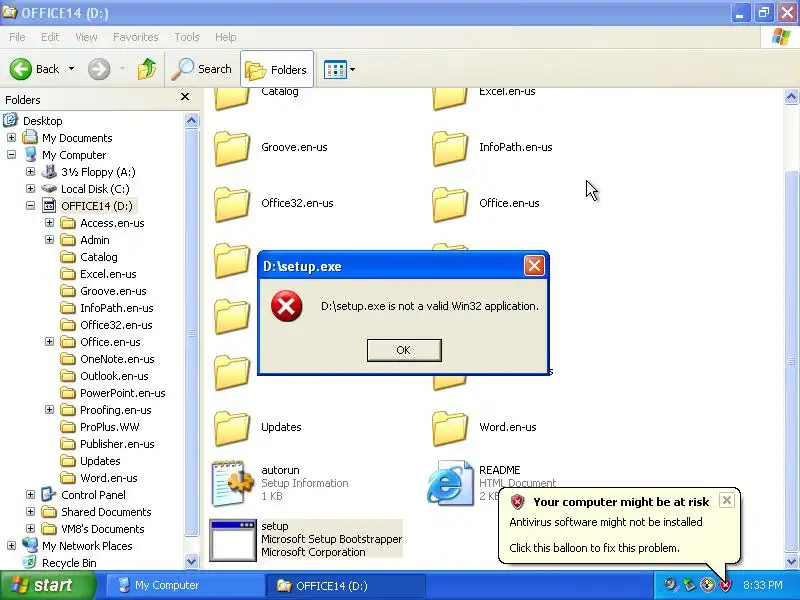Click the Forward arrow icon
This screenshot has width=800, height=600.
(99, 69)
